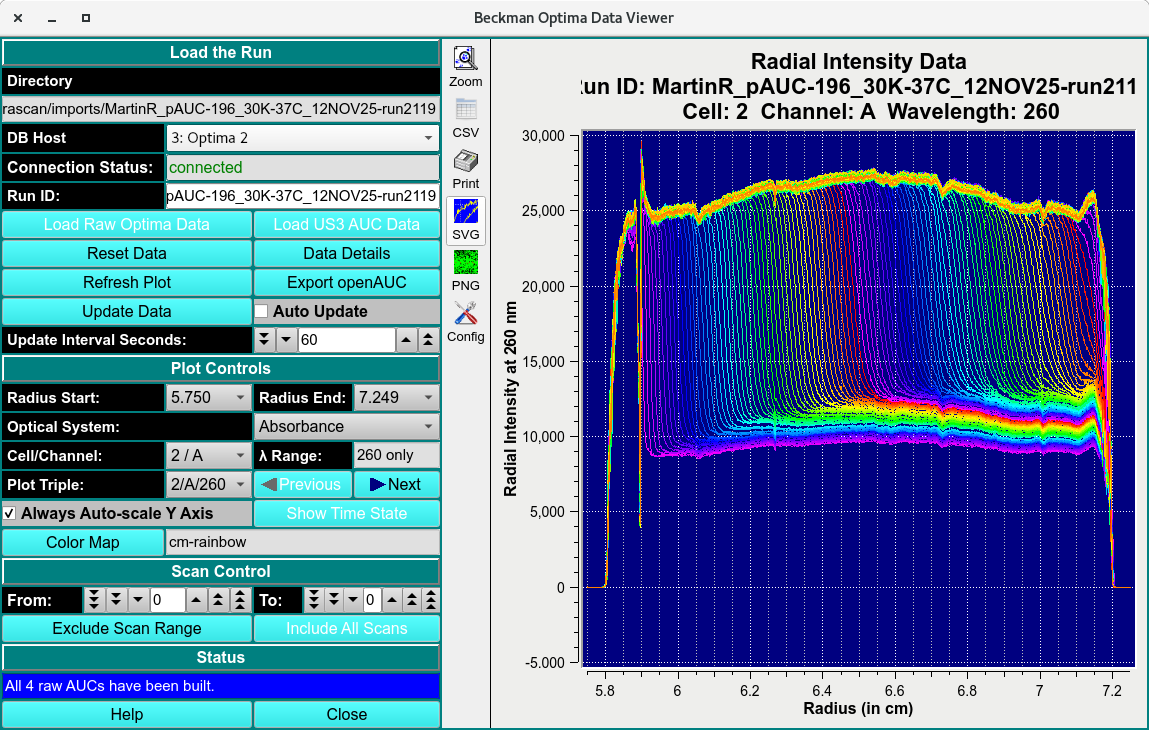Open the plot Config tools icon

pos(465,314)
